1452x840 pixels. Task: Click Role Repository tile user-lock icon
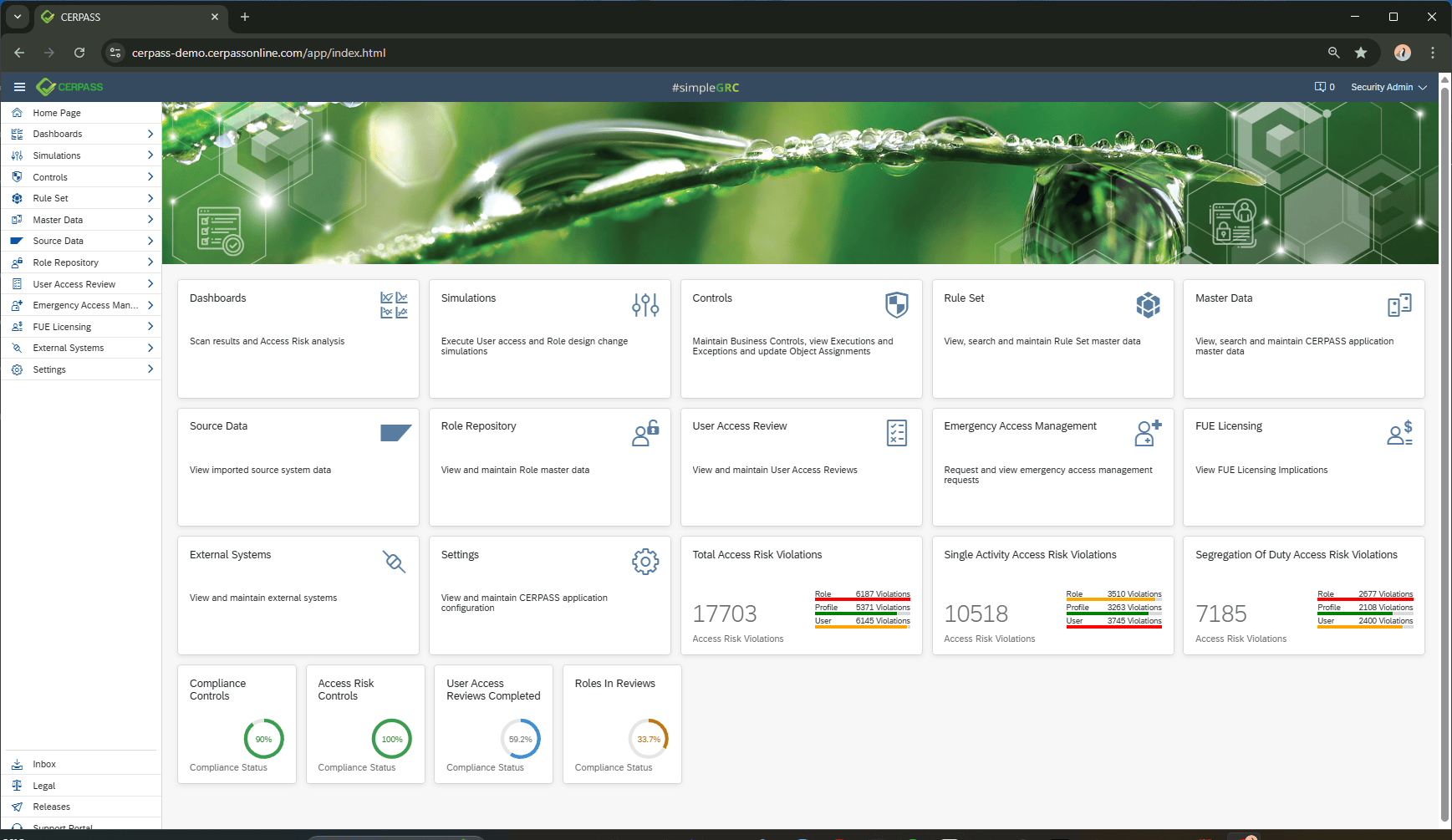pos(645,433)
